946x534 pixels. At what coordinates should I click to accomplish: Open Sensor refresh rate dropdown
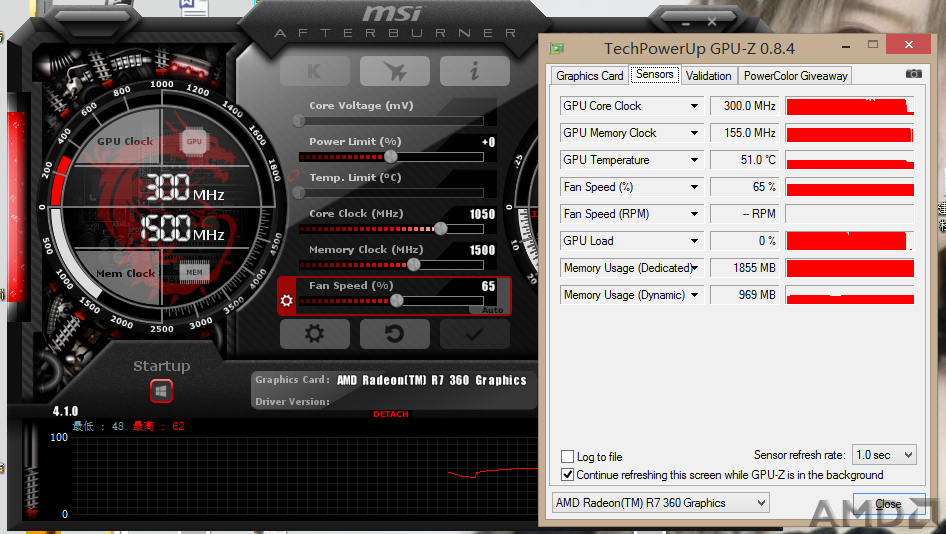tap(884, 454)
